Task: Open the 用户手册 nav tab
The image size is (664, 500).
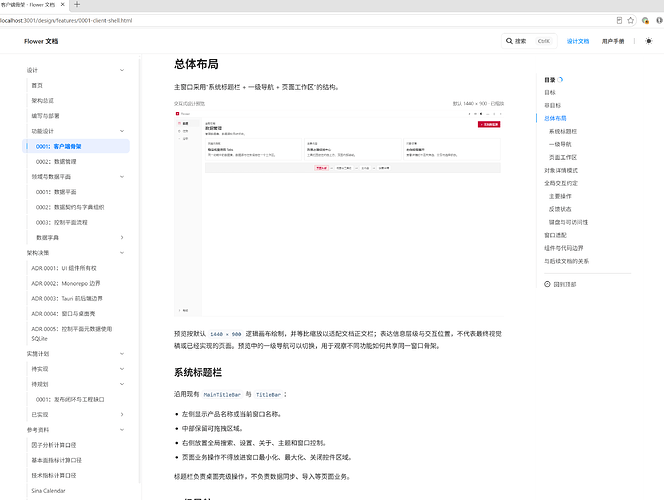Action: [x=613, y=41]
